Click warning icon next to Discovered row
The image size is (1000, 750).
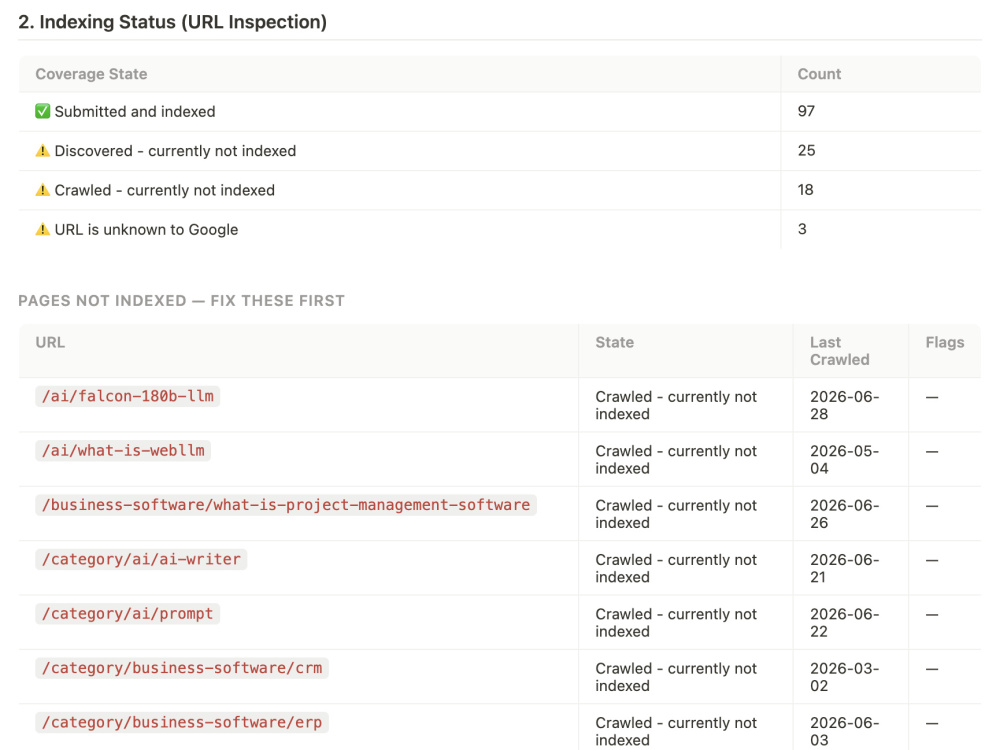point(43,151)
